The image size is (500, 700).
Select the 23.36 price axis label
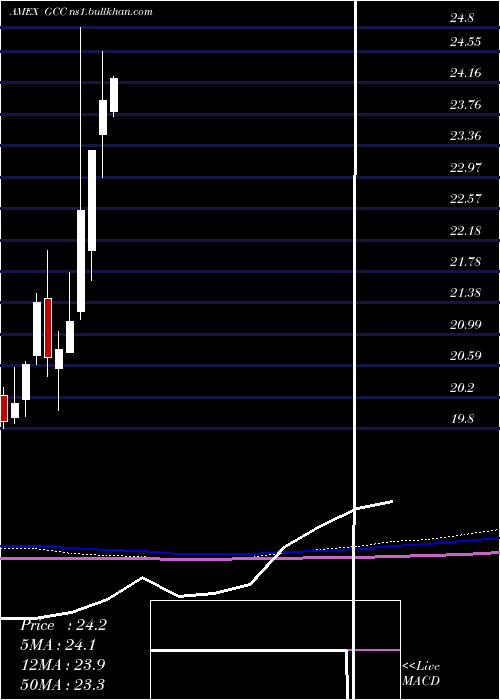466,136
